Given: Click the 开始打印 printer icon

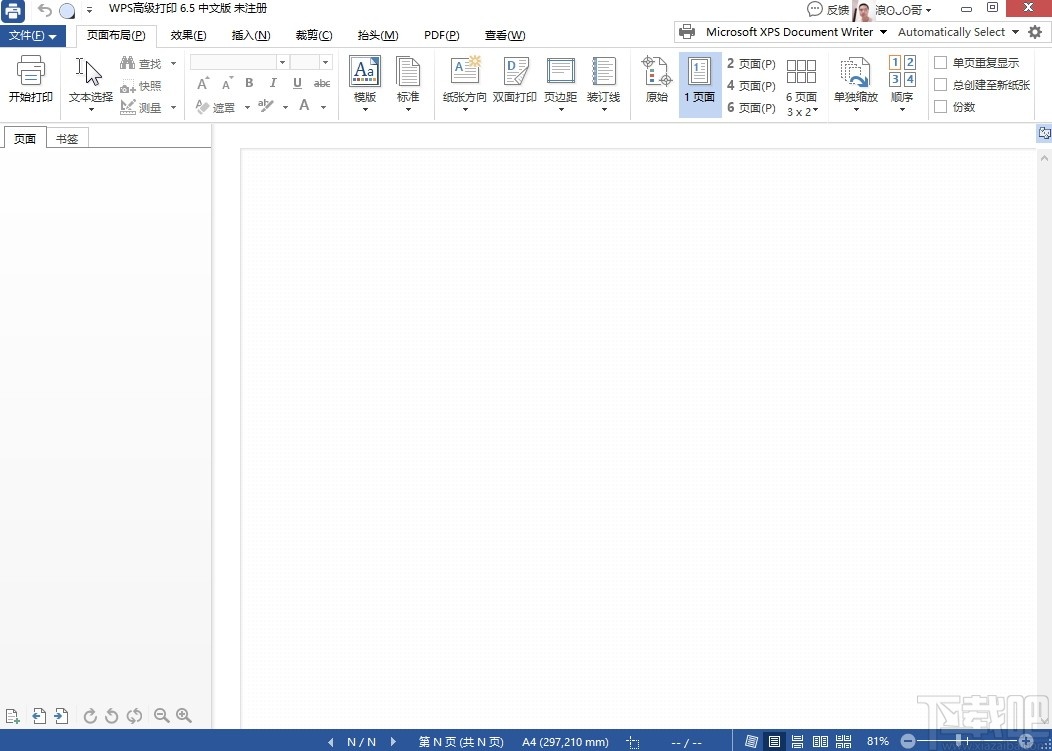Looking at the screenshot, I should click(x=30, y=70).
